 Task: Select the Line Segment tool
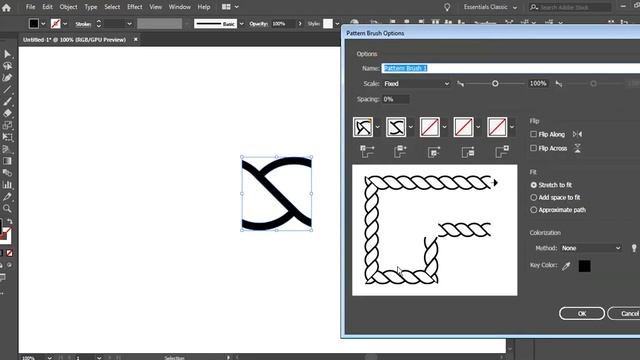click(x=7, y=89)
